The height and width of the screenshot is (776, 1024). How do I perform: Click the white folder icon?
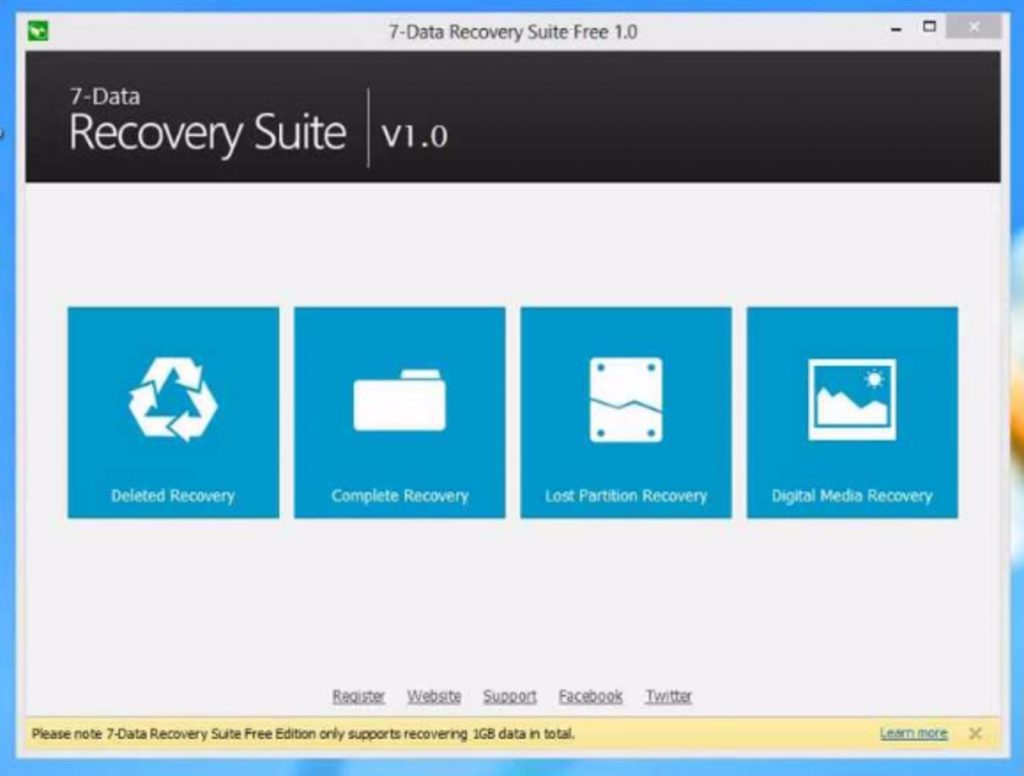click(x=400, y=400)
